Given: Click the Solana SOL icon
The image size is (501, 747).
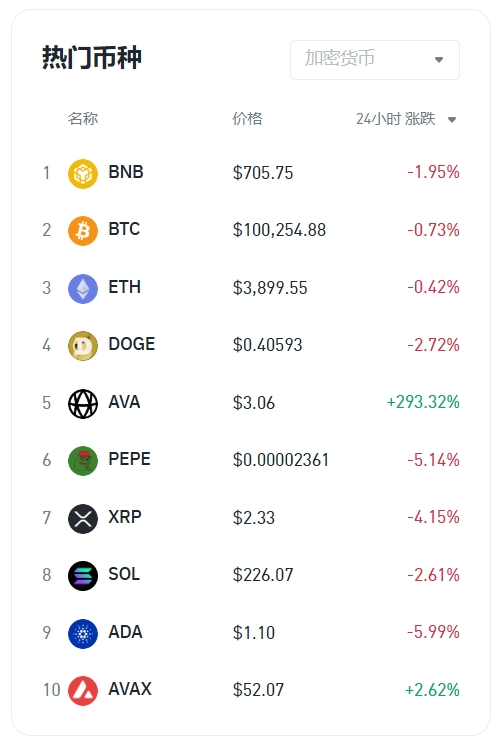Looking at the screenshot, I should [83, 576].
